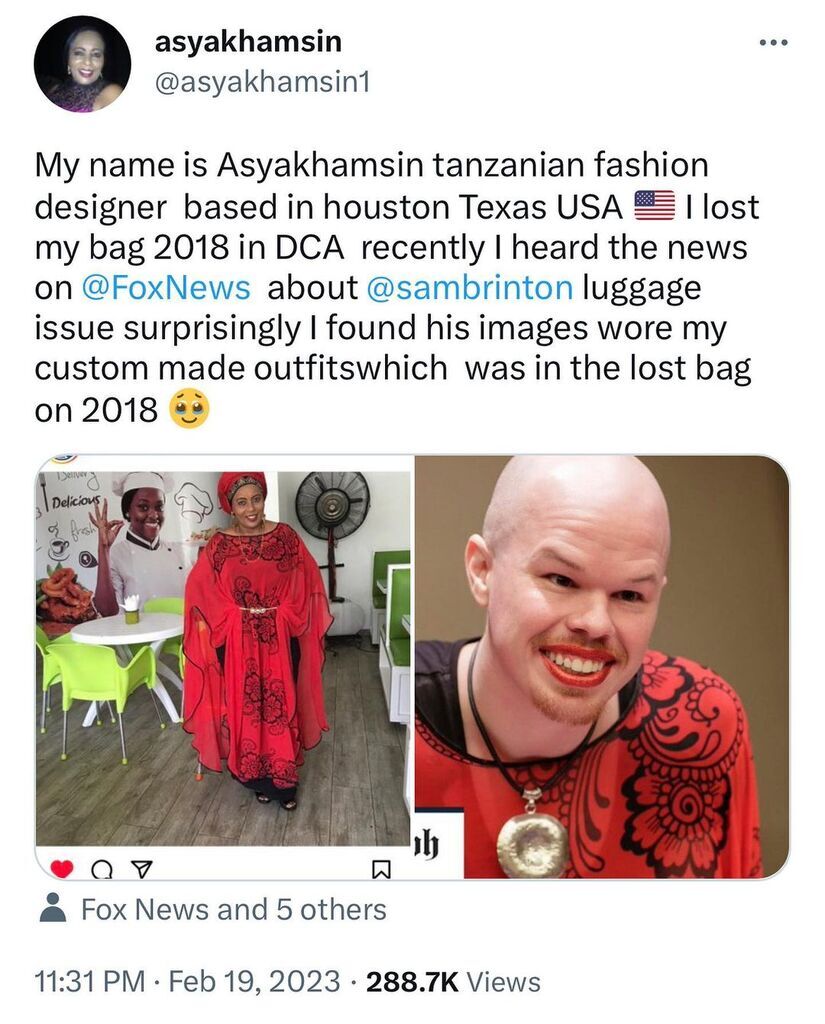Click the teary-eyed emoji after 2018
This screenshot has height=1024, width=825.
[x=189, y=409]
